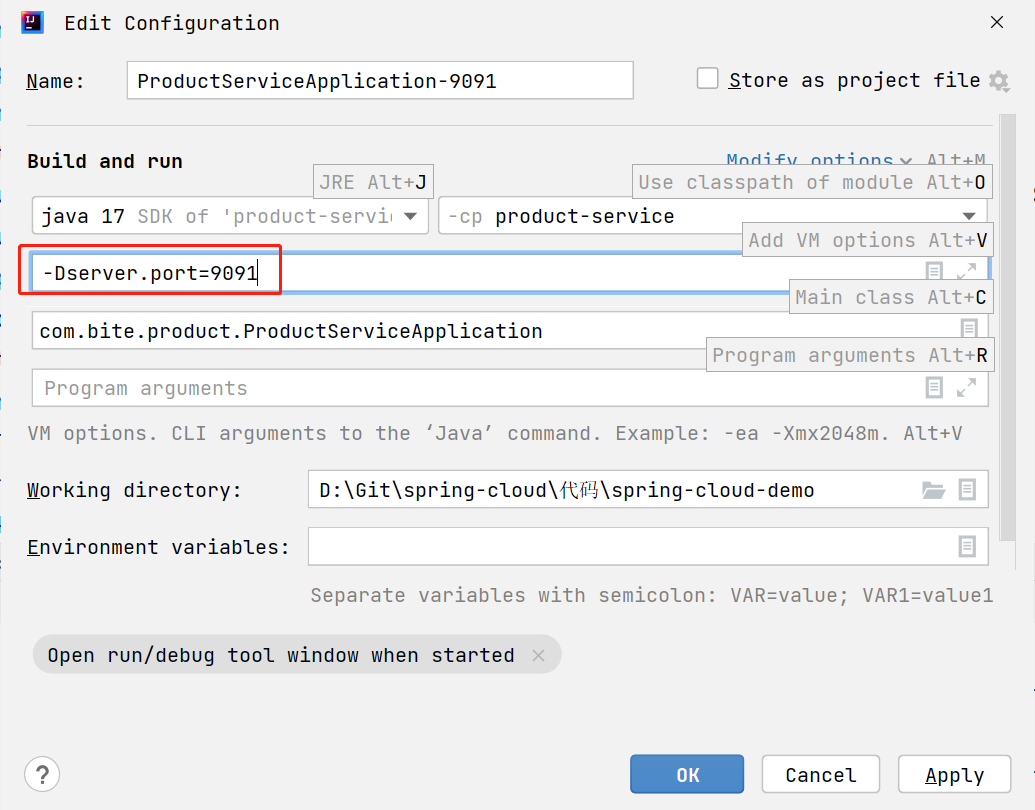Open the java 17 SDK dropdown
The height and width of the screenshot is (810, 1035).
(x=230, y=216)
